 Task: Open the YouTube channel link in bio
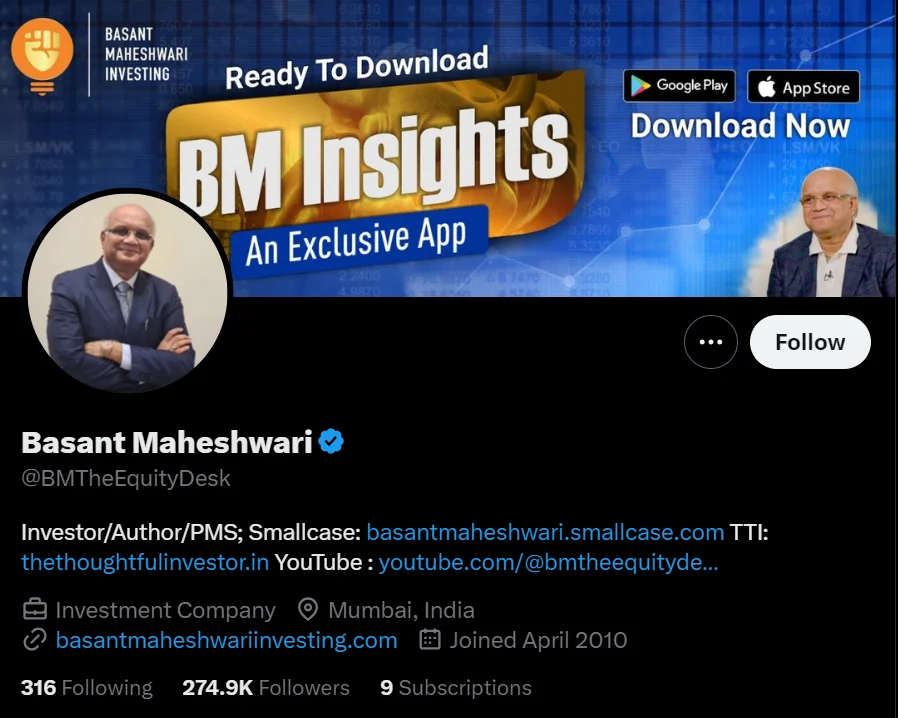point(548,562)
